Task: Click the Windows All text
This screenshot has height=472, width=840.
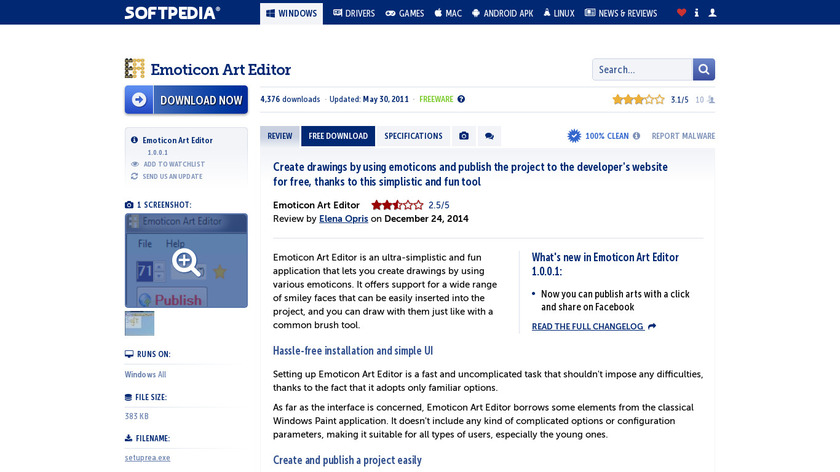Action: pos(145,374)
